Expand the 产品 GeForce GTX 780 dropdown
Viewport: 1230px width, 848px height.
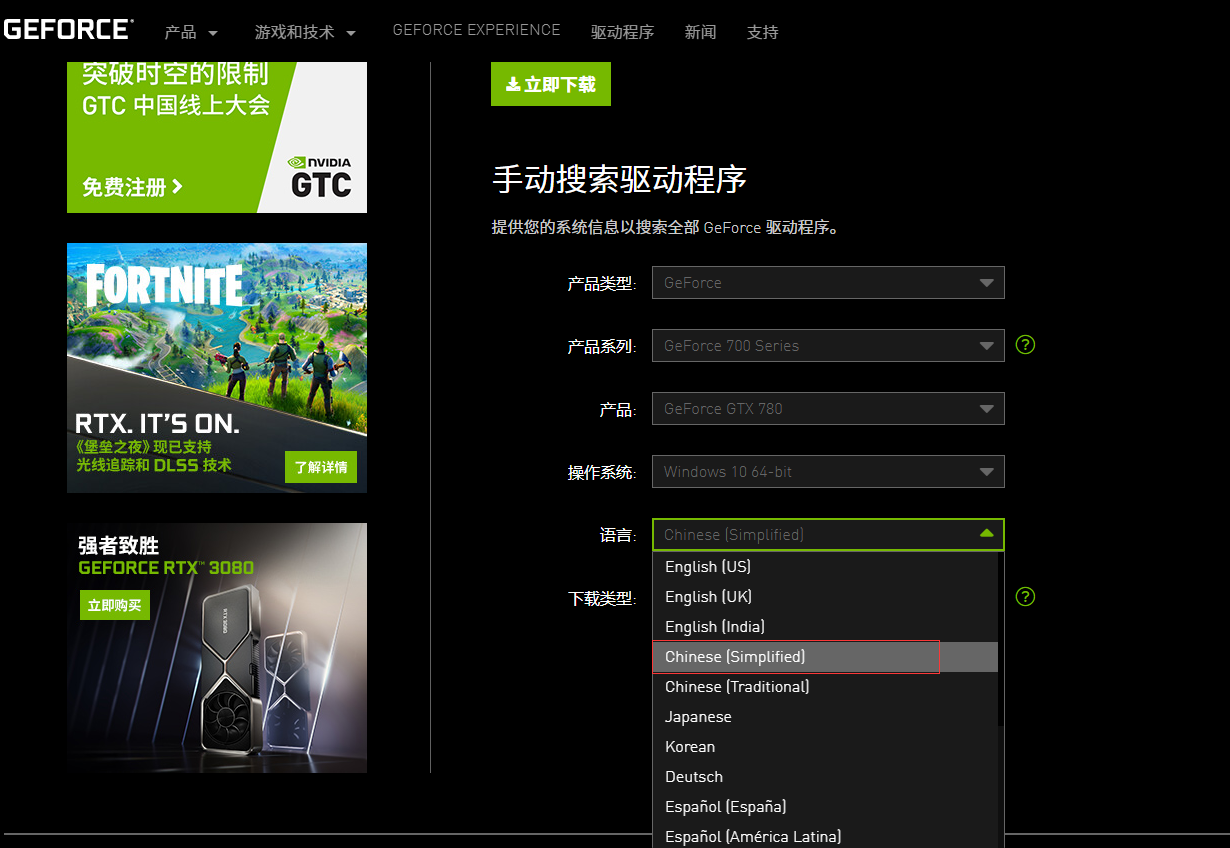point(828,408)
